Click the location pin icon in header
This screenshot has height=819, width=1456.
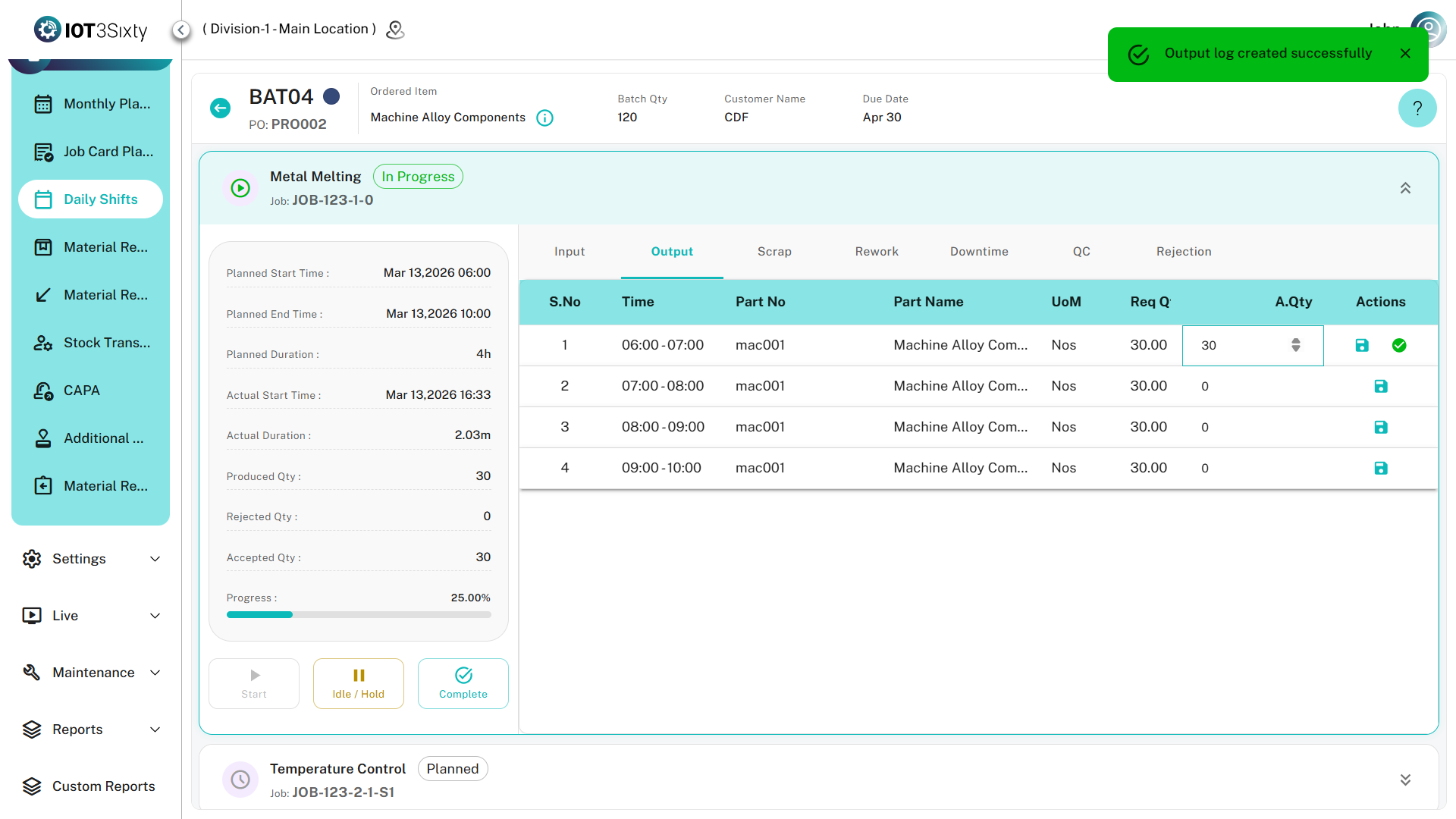pos(395,30)
